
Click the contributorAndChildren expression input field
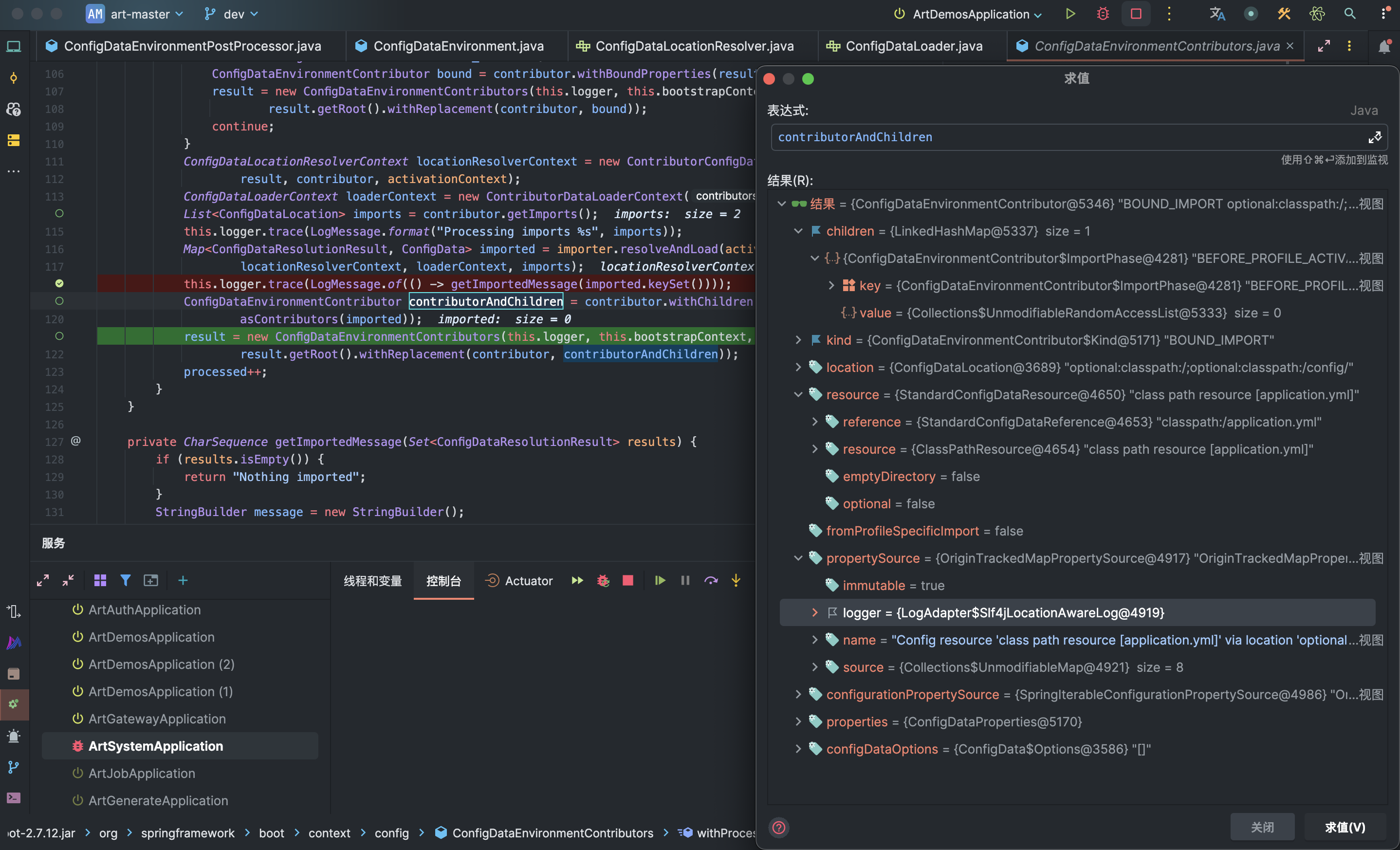click(1068, 137)
